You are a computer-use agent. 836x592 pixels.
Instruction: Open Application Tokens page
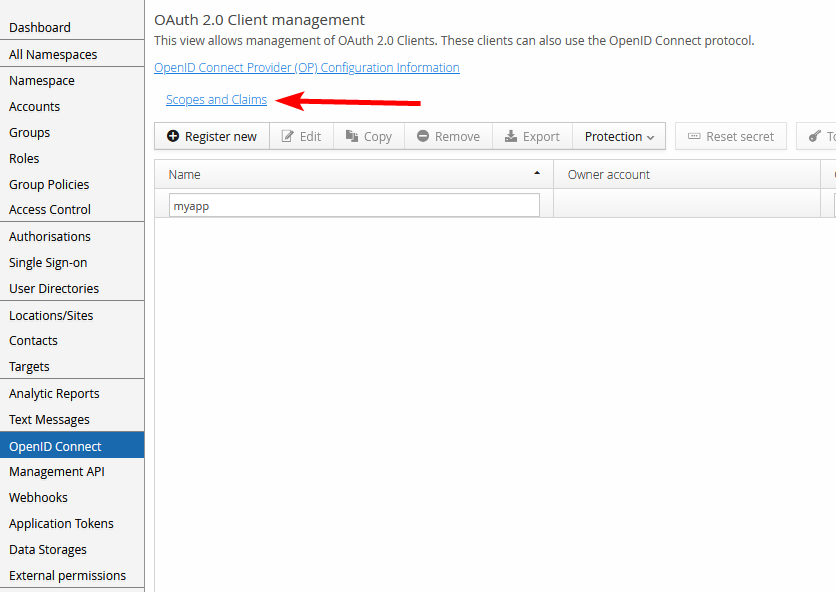(x=62, y=524)
